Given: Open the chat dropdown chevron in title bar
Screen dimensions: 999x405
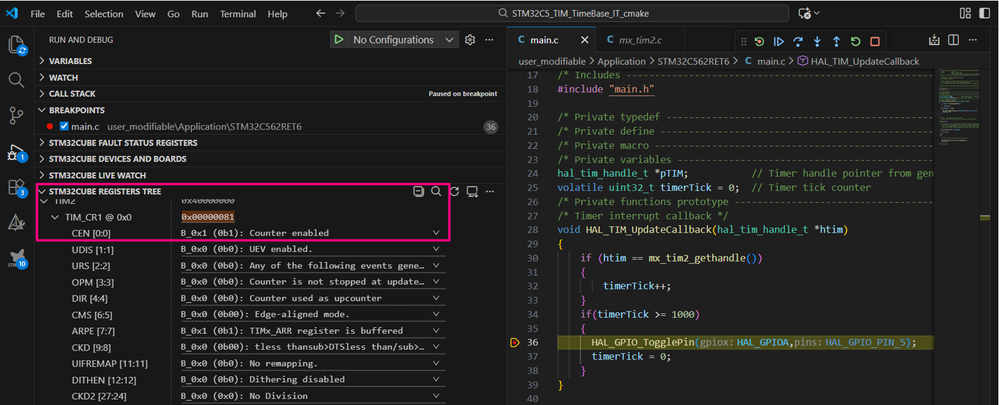Looking at the screenshot, I should [817, 13].
